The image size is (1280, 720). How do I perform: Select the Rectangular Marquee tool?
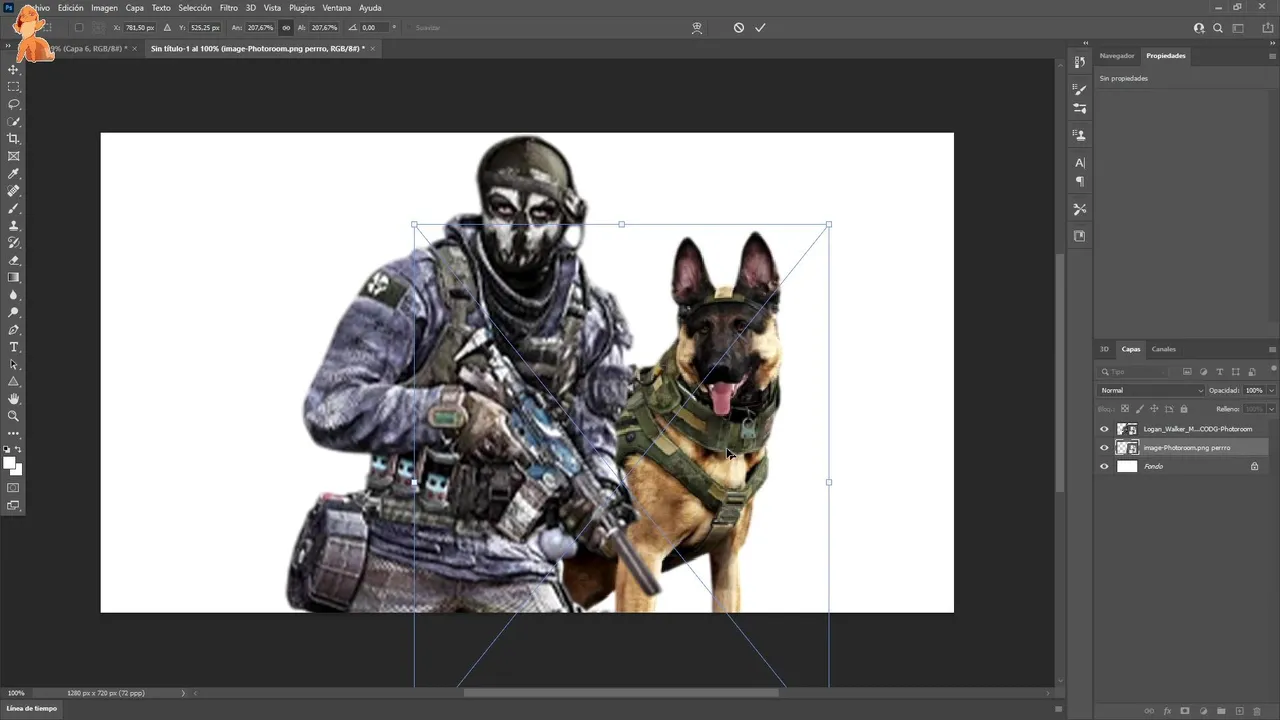tap(14, 87)
